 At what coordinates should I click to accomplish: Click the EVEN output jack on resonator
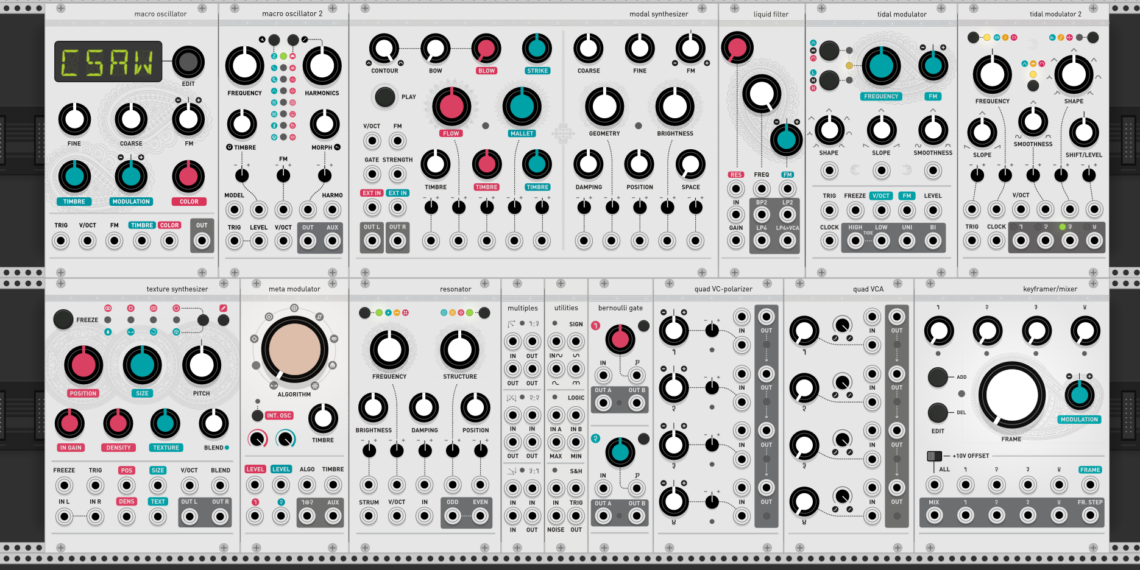(480, 517)
